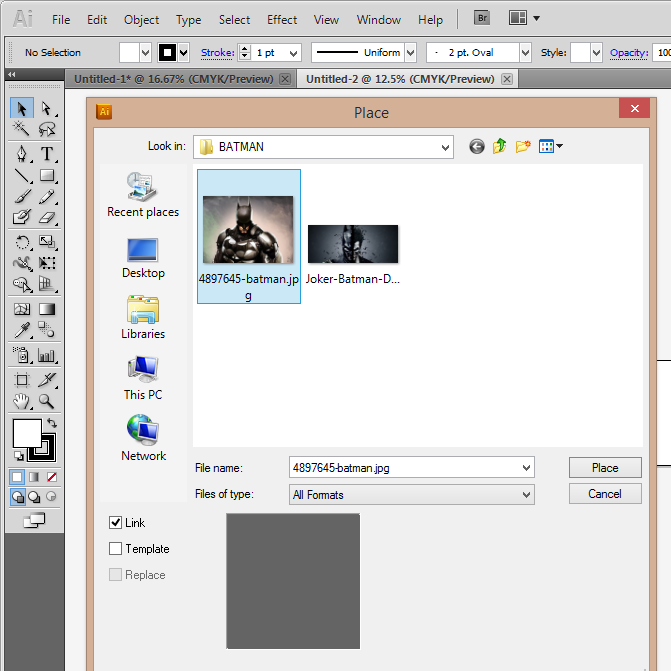Open Adobe Bridge via Br icon

click(x=482, y=18)
